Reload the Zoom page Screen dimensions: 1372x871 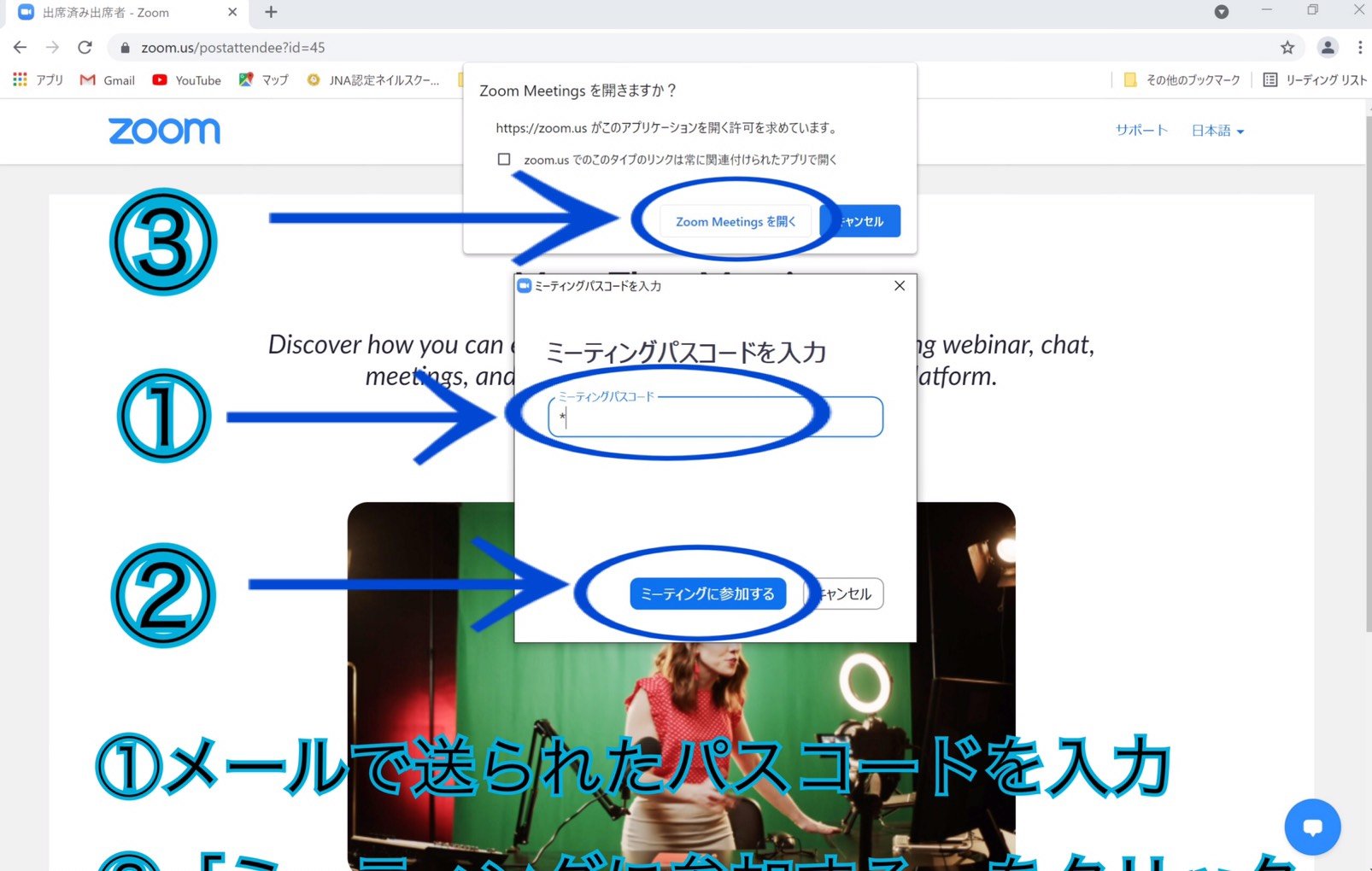[x=85, y=48]
